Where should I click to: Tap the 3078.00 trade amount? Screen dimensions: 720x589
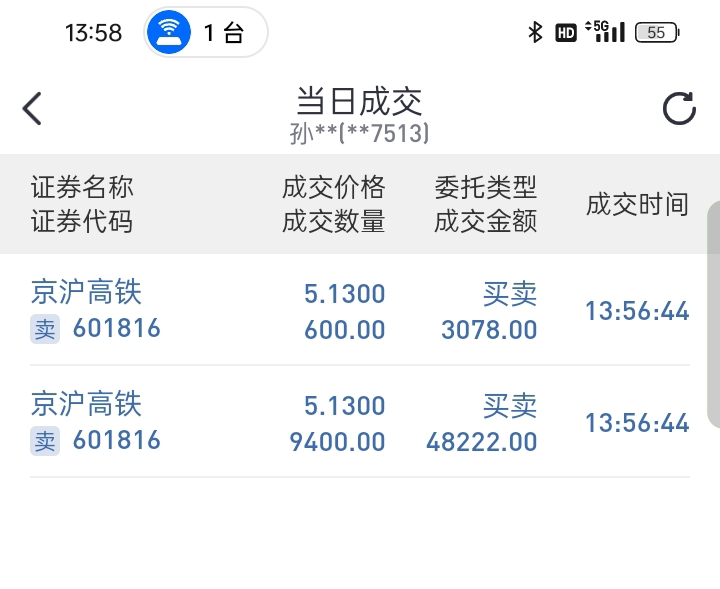(489, 329)
